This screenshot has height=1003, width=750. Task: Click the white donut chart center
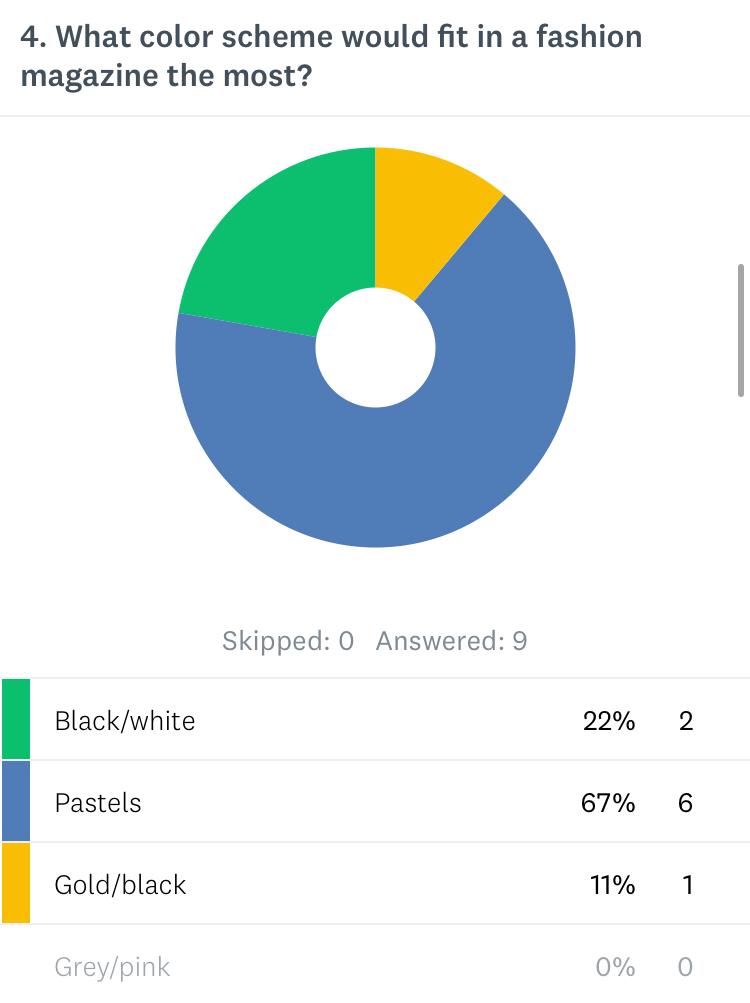point(375,348)
